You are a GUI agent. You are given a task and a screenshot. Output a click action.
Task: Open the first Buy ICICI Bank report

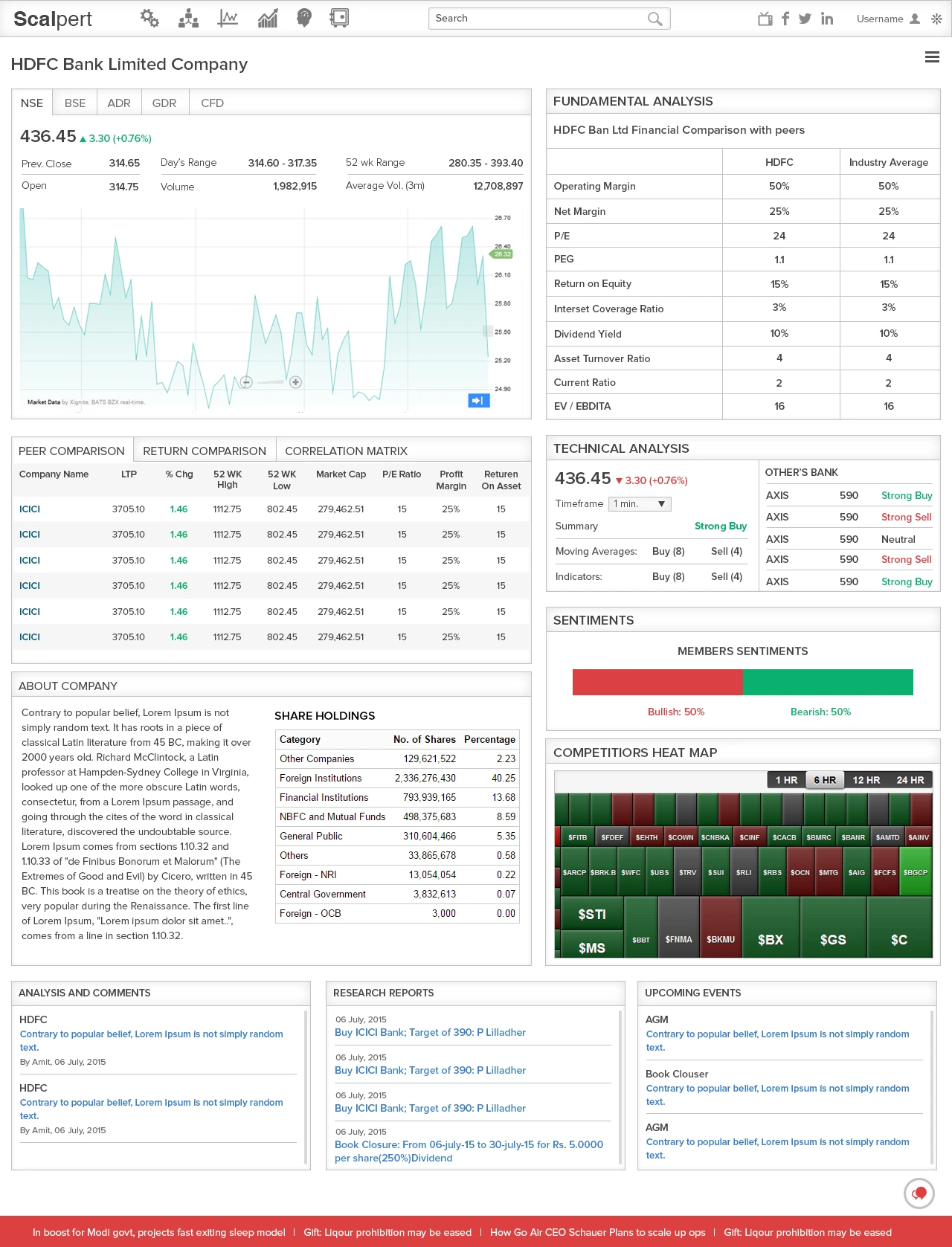click(x=430, y=1032)
